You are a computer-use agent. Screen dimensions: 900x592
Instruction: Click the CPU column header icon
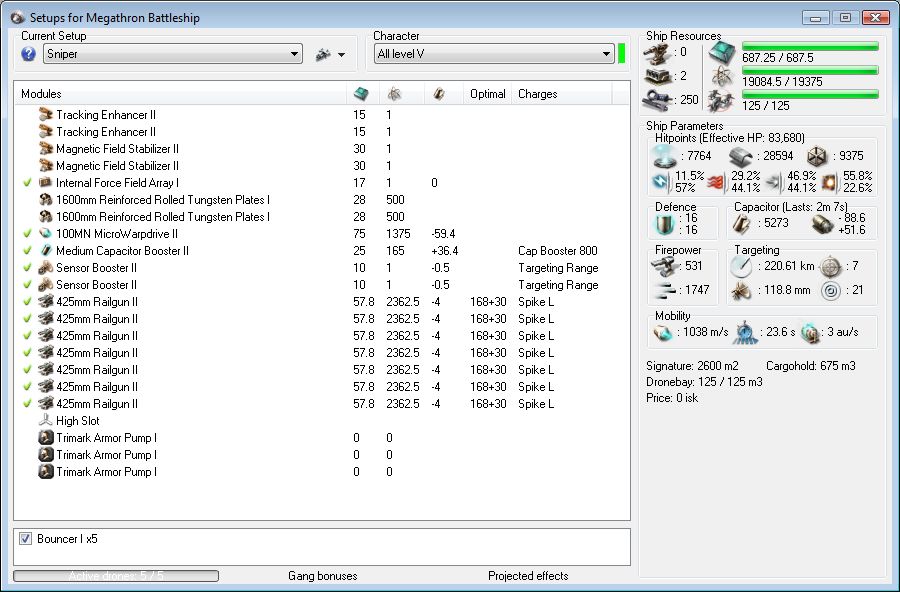coord(360,94)
